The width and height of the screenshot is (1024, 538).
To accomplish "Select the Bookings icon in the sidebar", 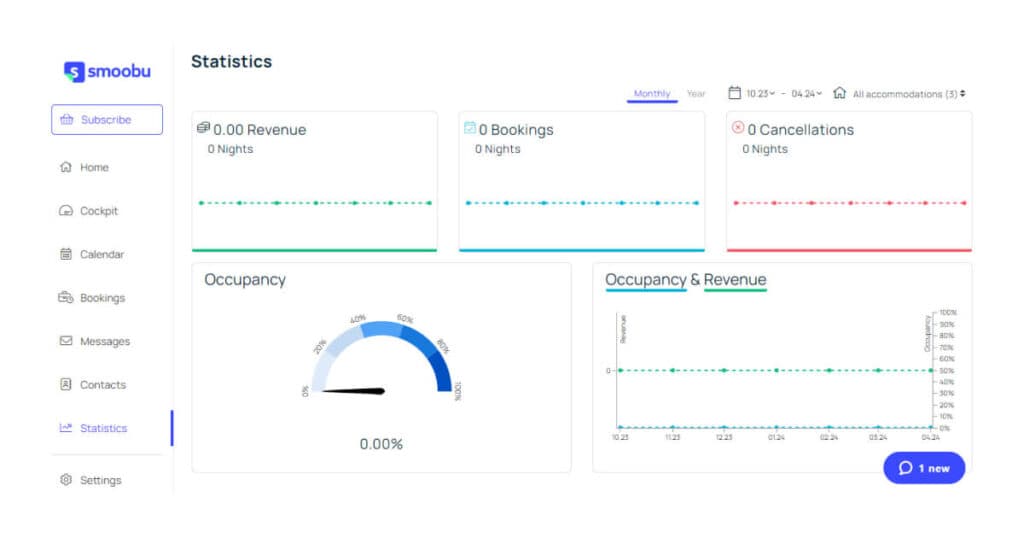I will (x=66, y=297).
